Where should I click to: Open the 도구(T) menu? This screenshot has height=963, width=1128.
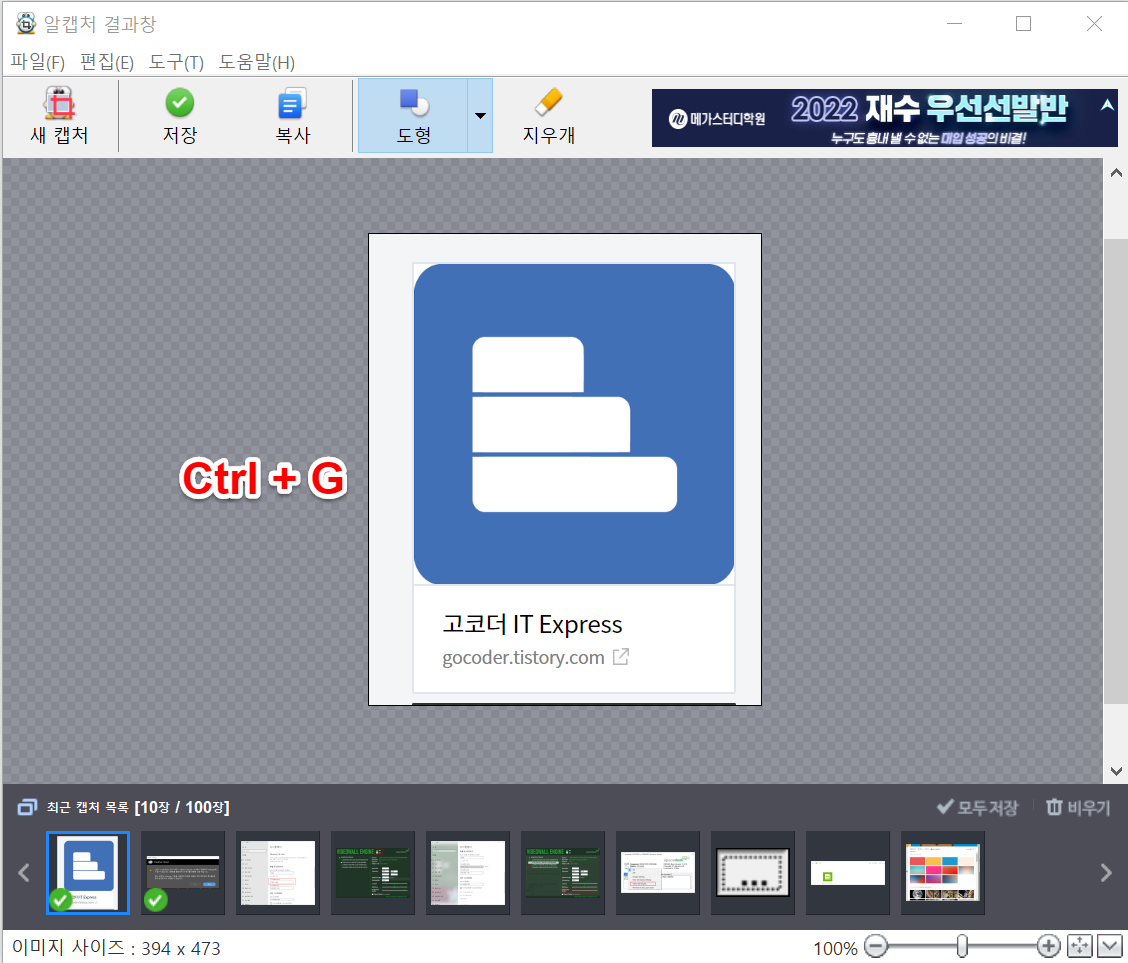176,63
